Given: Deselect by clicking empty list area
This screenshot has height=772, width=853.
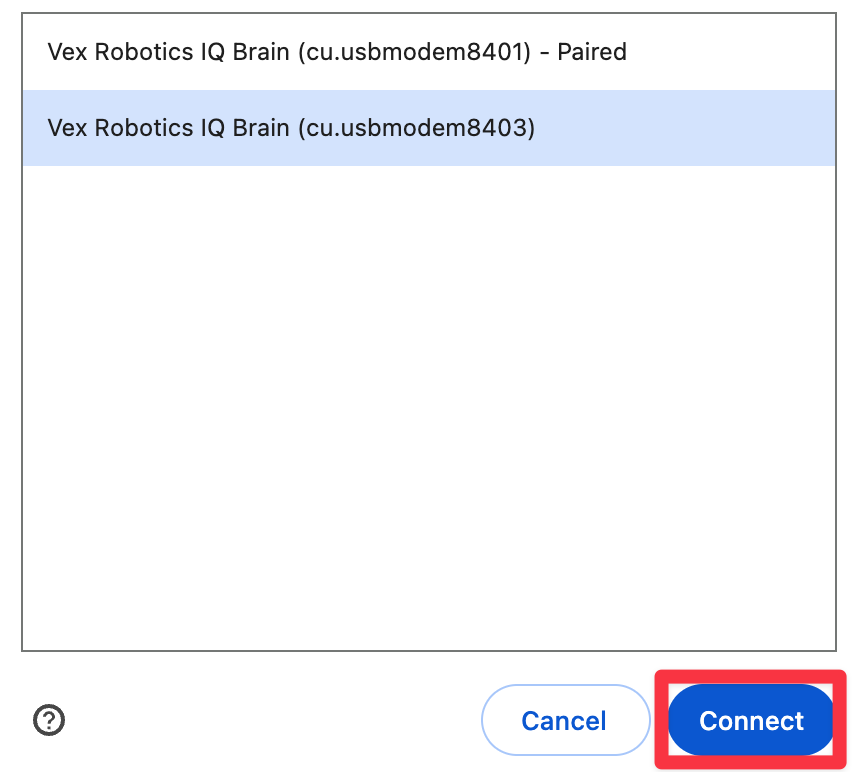Looking at the screenshot, I should [428, 400].
